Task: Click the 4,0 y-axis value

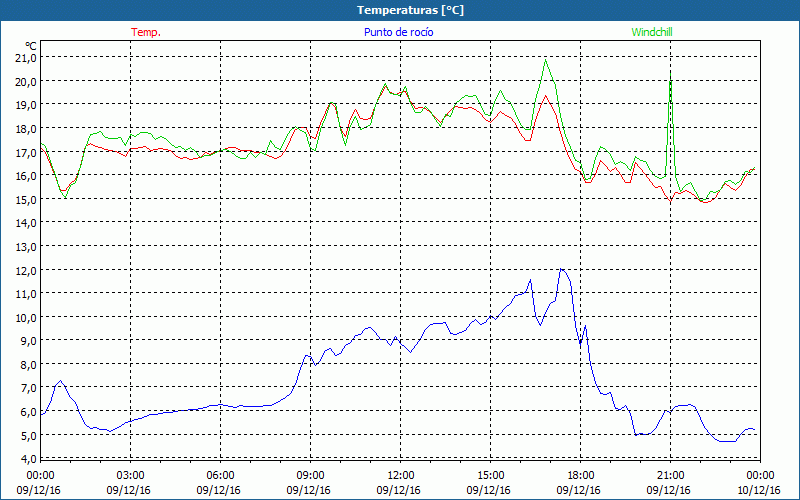Action: point(29,459)
